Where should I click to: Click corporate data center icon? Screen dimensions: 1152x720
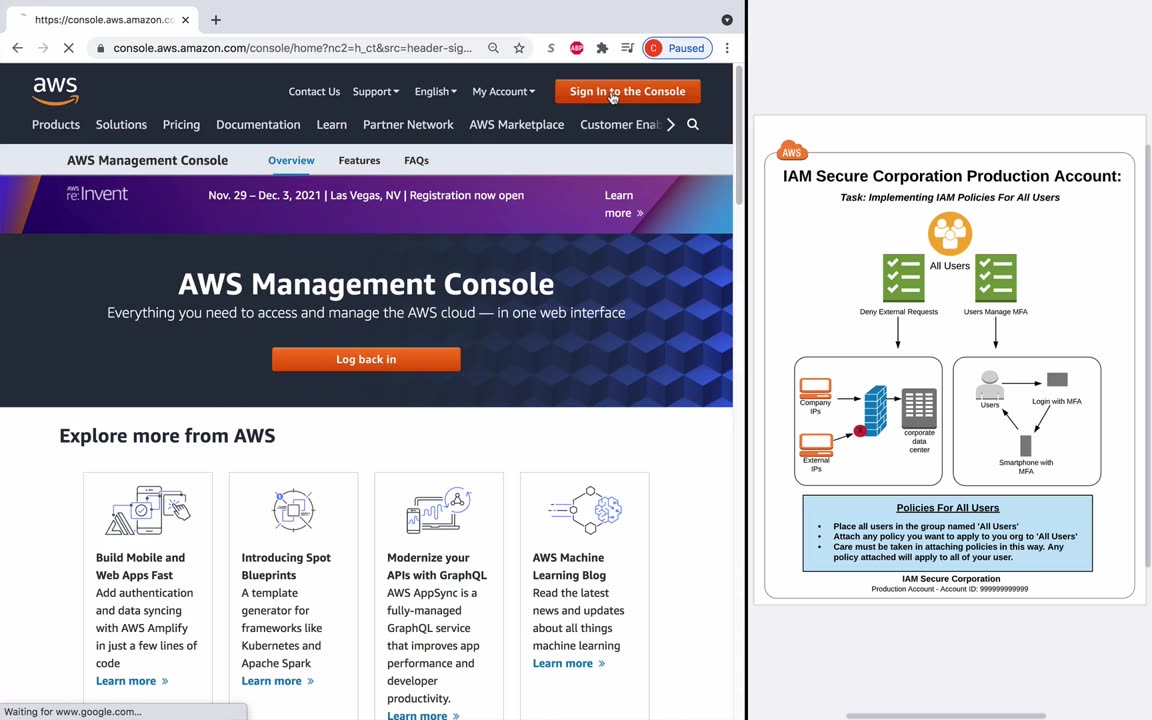tap(919, 408)
